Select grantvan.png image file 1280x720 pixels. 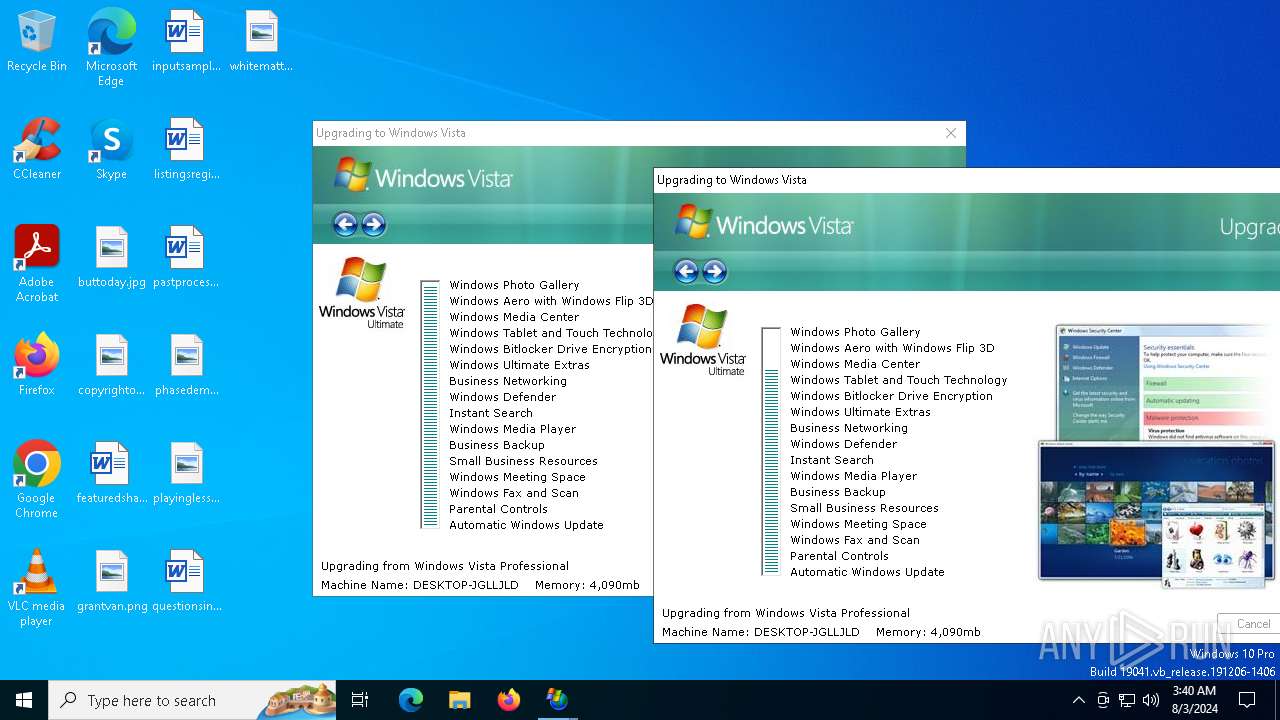pyautogui.click(x=112, y=582)
